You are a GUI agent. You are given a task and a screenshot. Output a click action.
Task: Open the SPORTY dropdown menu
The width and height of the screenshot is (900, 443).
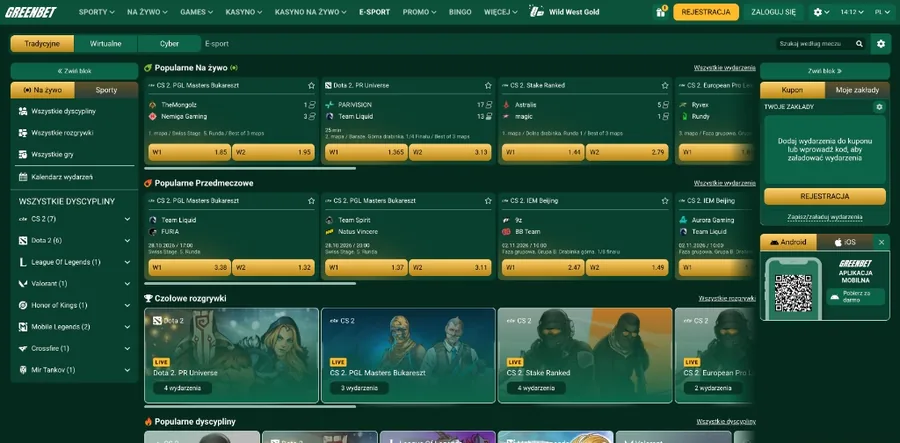[96, 12]
